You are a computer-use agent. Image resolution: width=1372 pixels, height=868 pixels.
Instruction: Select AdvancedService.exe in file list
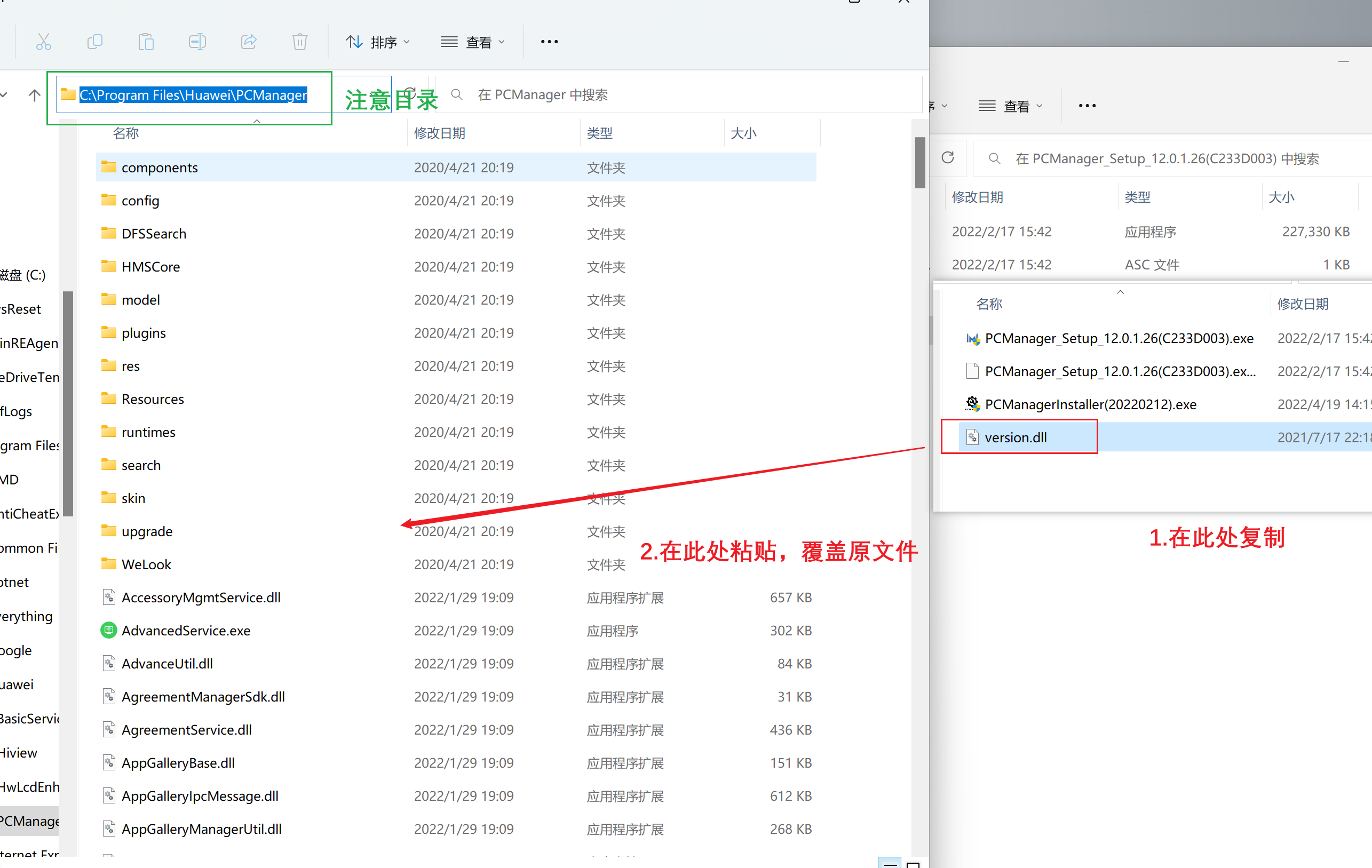tap(186, 631)
